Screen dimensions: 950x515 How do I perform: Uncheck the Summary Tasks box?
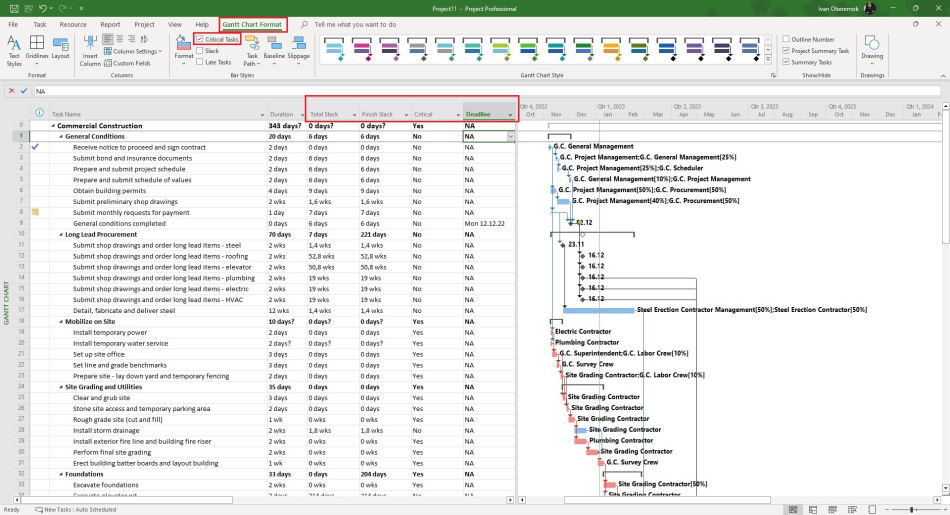(x=786, y=62)
